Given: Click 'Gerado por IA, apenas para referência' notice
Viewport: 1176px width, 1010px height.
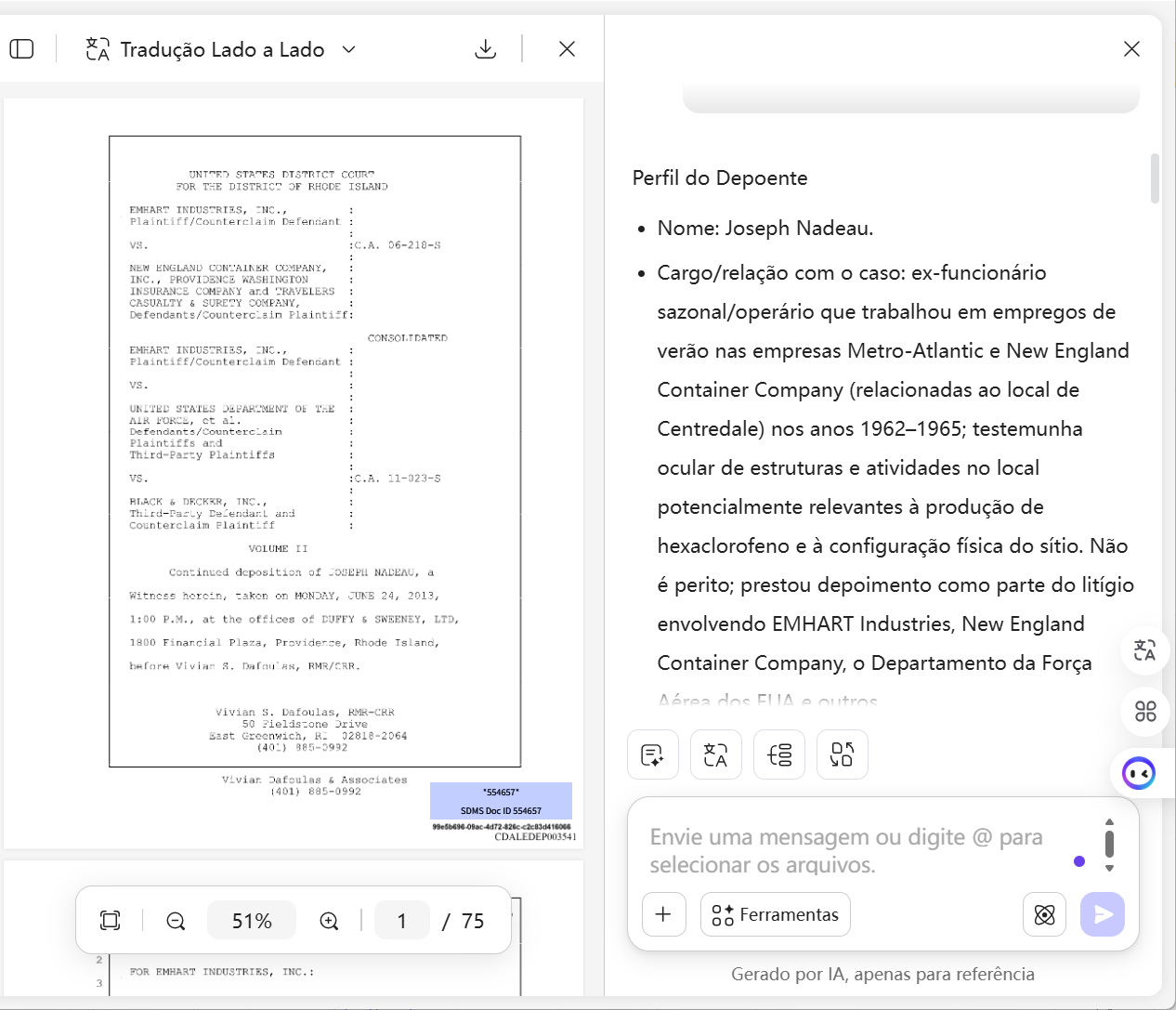Looking at the screenshot, I should pos(882,974).
